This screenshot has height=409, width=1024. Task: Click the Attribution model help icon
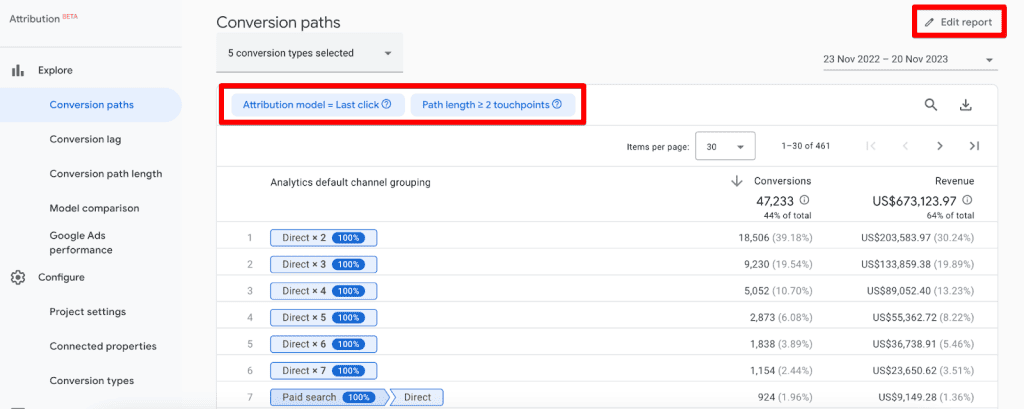(x=386, y=104)
